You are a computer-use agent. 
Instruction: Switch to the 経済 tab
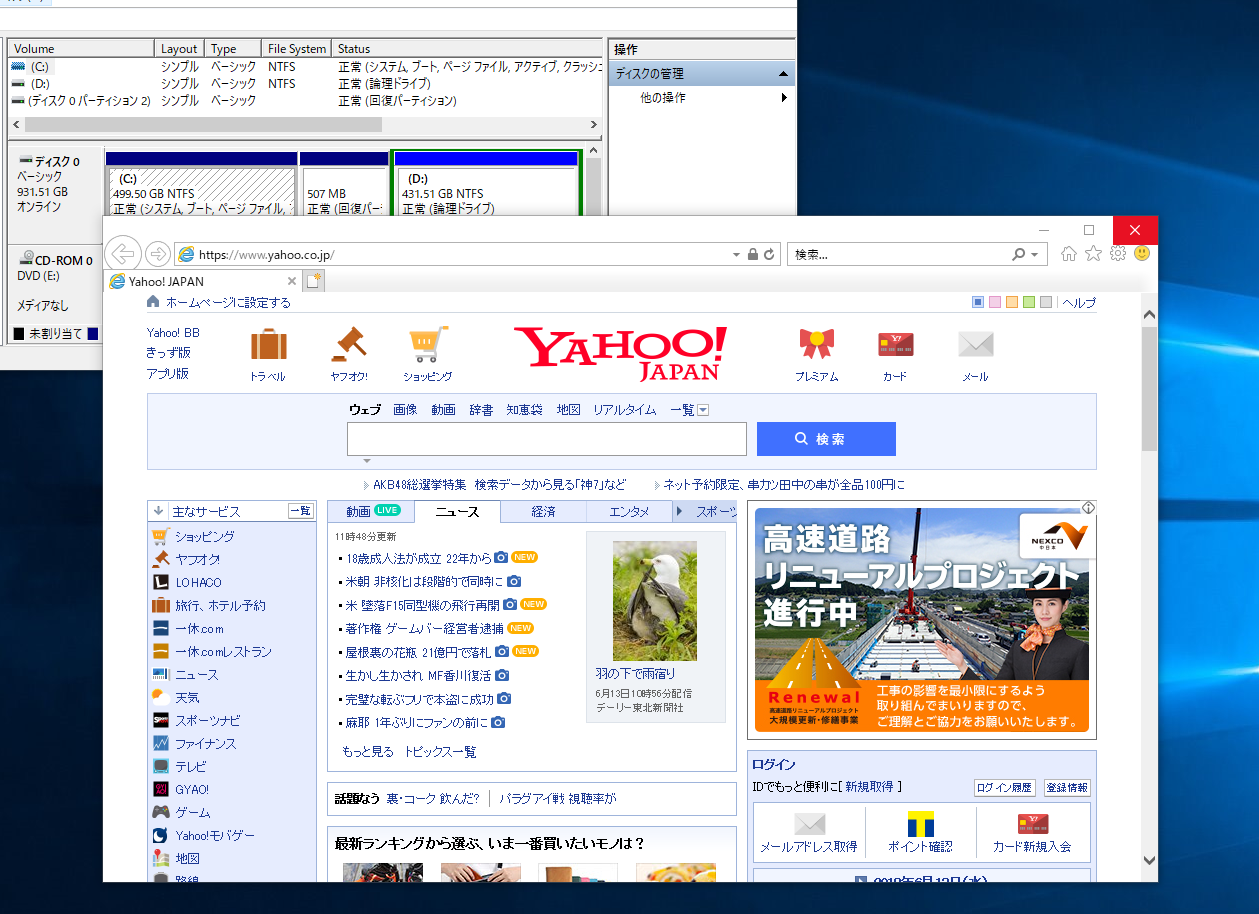(x=543, y=511)
